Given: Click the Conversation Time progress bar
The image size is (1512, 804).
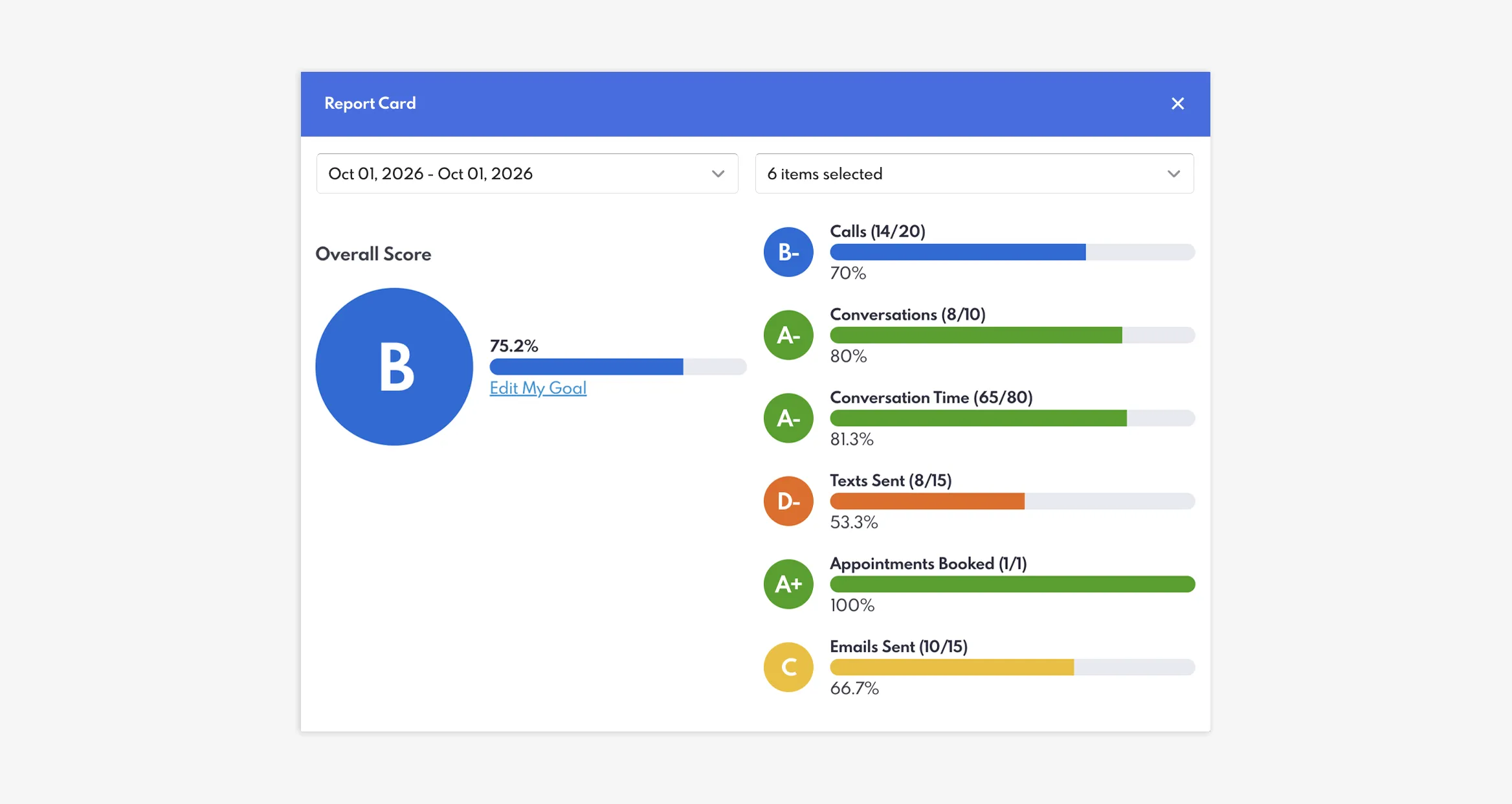Looking at the screenshot, I should tap(1012, 418).
